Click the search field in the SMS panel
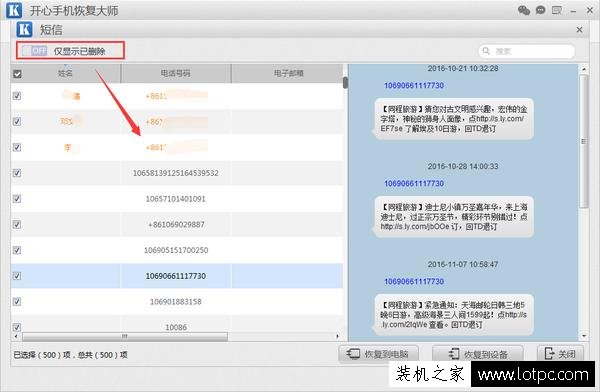 pyautogui.click(x=527, y=51)
